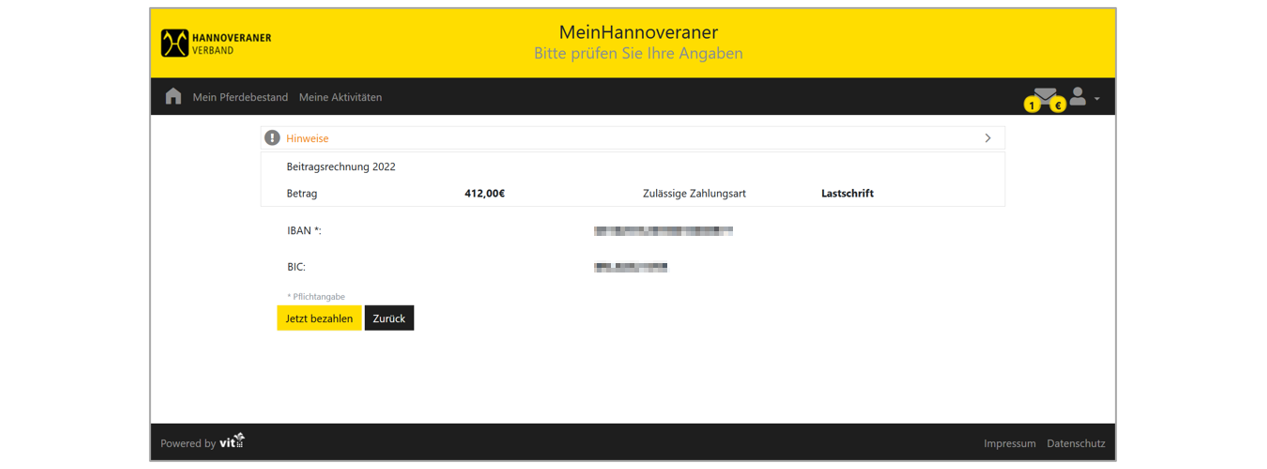Click the Jetzt bezahlen button
The image size is (1267, 469).
(x=319, y=318)
